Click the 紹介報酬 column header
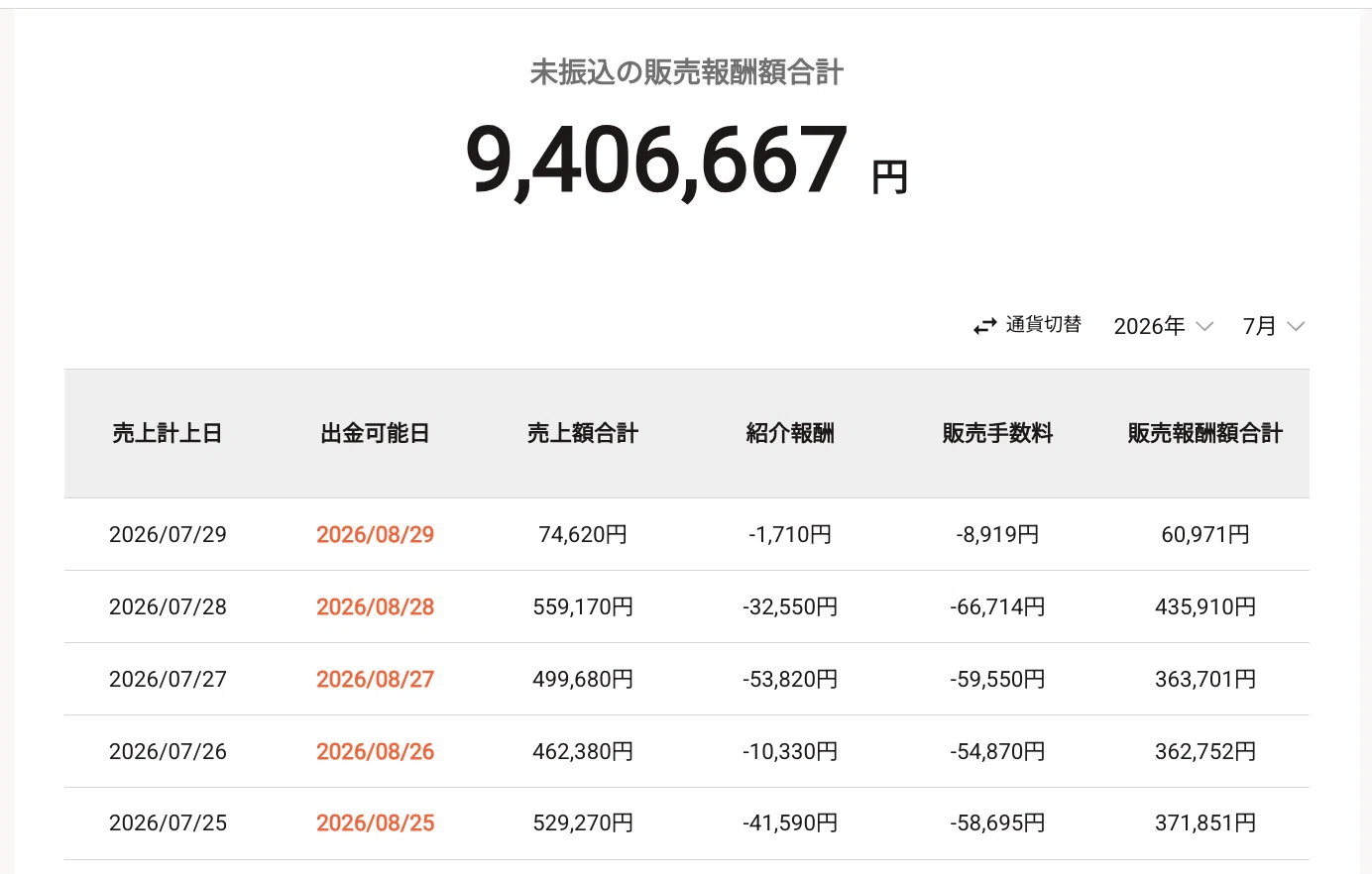The width and height of the screenshot is (1372, 874). [790, 433]
